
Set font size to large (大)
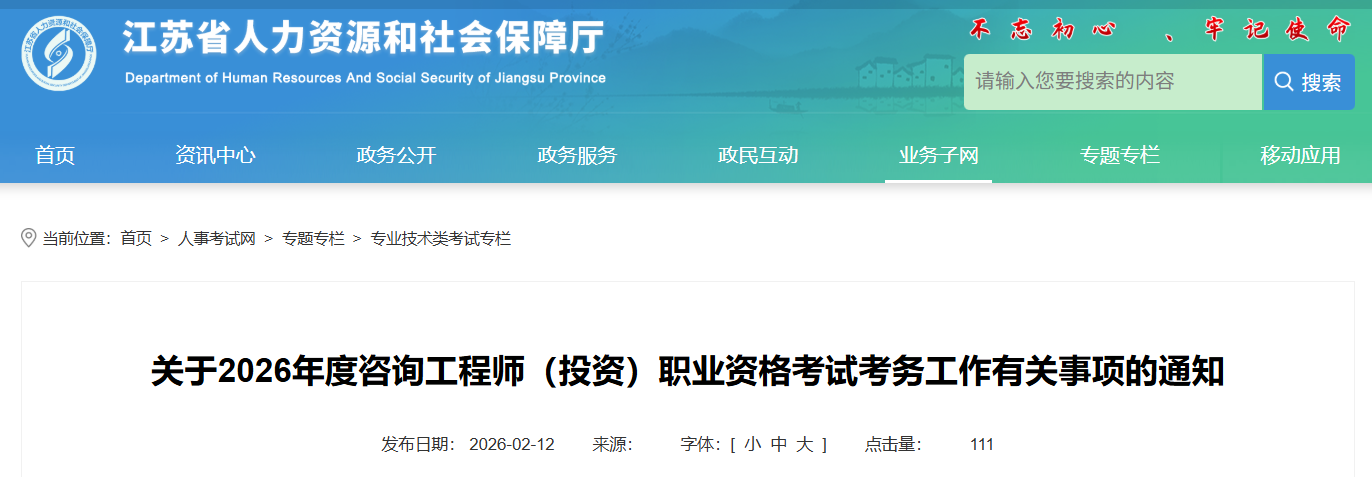coord(804,444)
